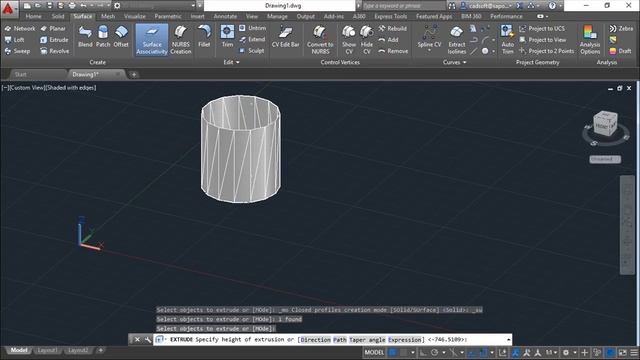
Task: Open the Parametric ribbon tab
Action: pyautogui.click(x=168, y=16)
